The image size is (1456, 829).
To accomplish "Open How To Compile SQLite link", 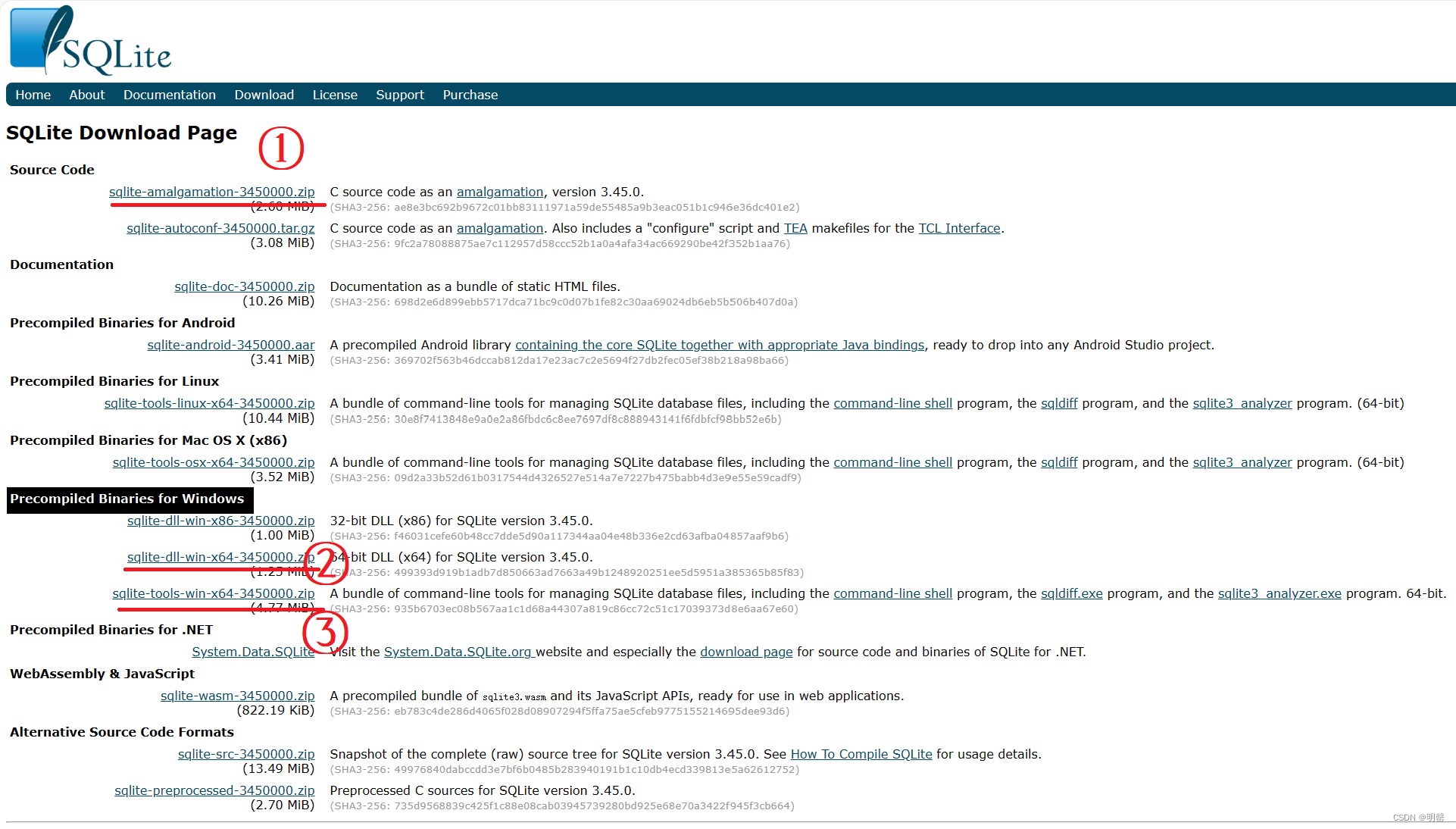I will click(861, 754).
